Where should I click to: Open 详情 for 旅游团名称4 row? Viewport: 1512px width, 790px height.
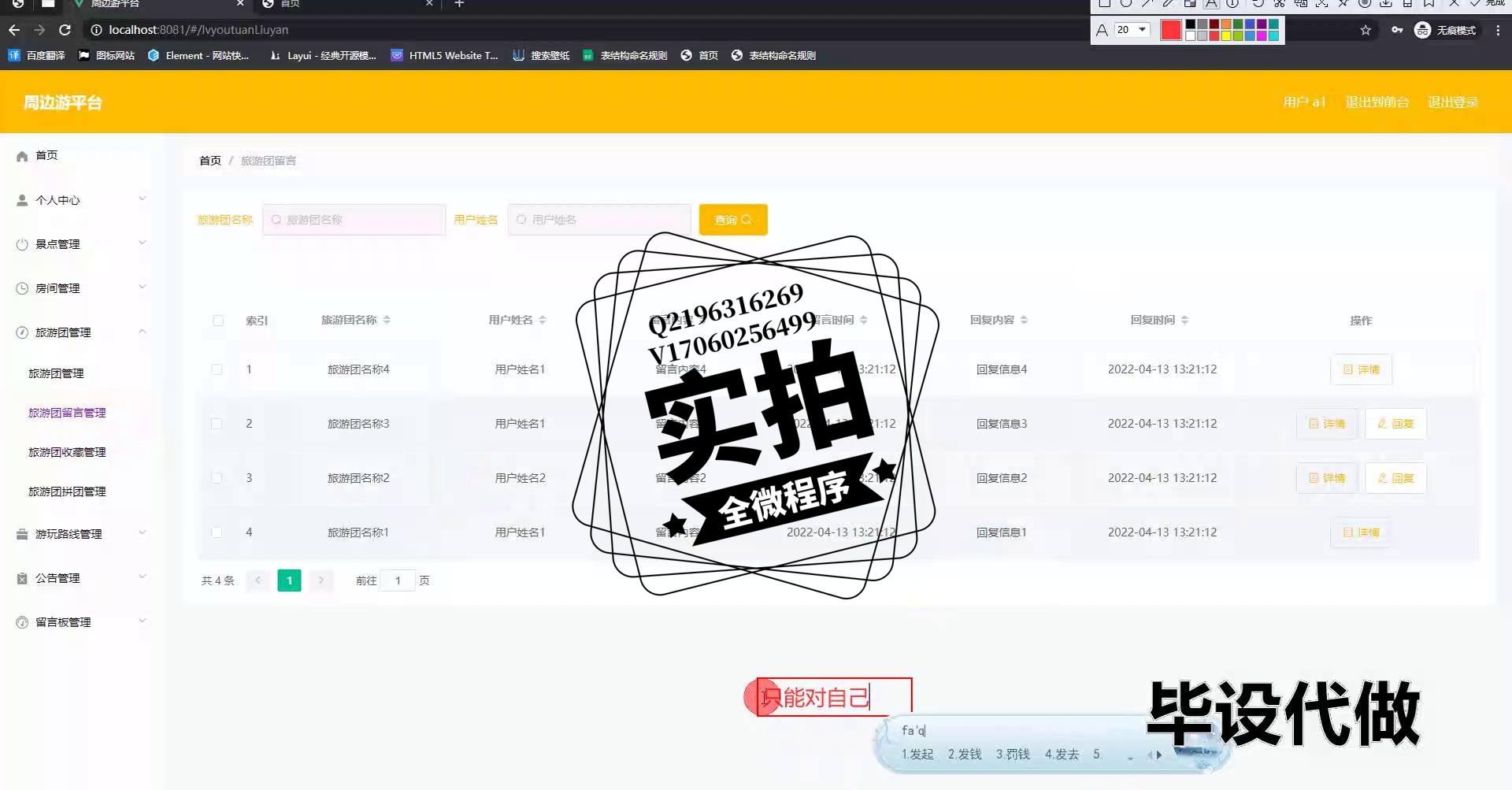click(x=1361, y=369)
